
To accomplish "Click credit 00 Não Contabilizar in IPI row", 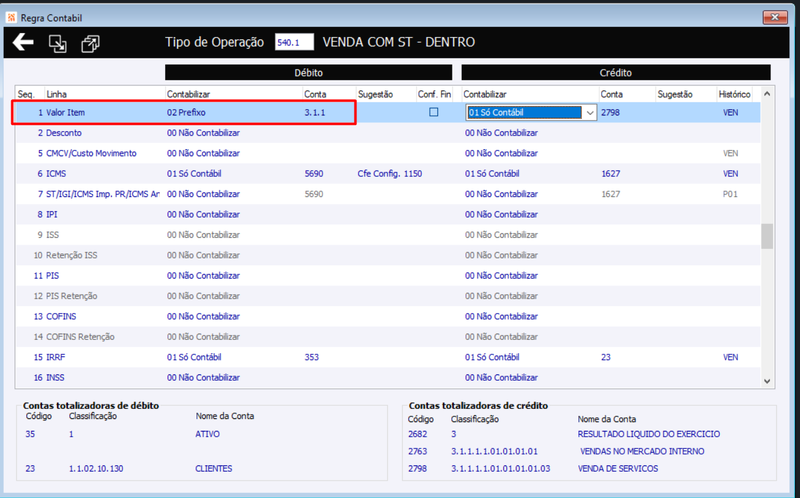I will pyautogui.click(x=501, y=214).
